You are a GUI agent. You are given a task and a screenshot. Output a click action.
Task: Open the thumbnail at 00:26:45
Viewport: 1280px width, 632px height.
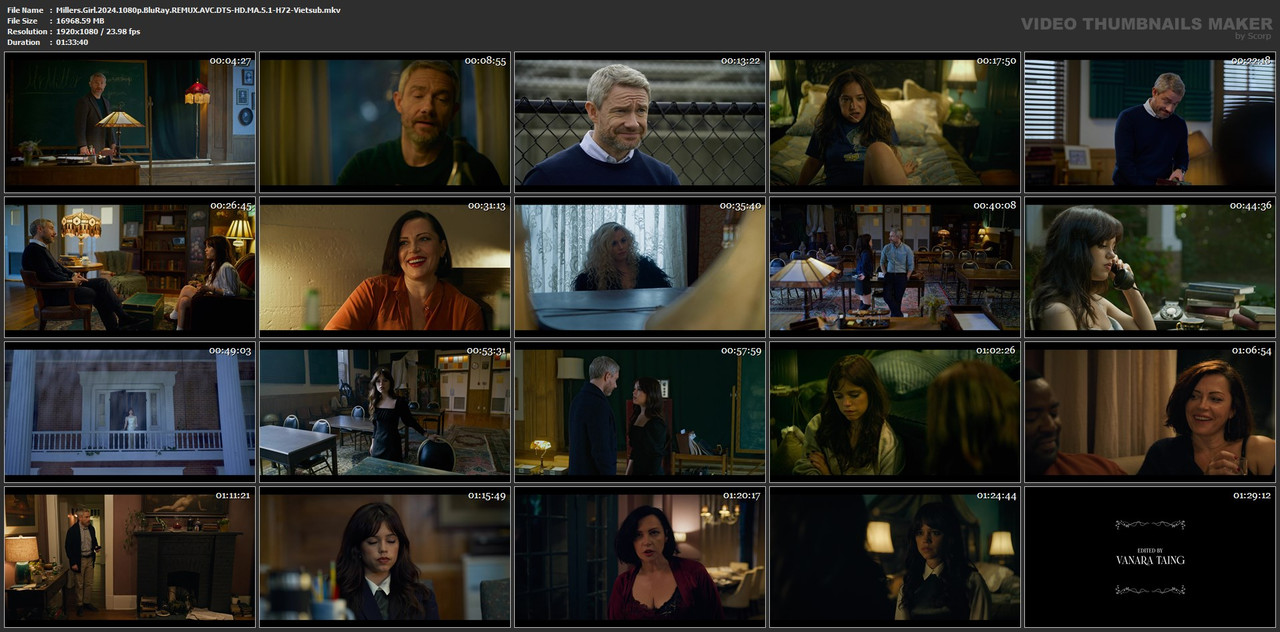[x=130, y=266]
